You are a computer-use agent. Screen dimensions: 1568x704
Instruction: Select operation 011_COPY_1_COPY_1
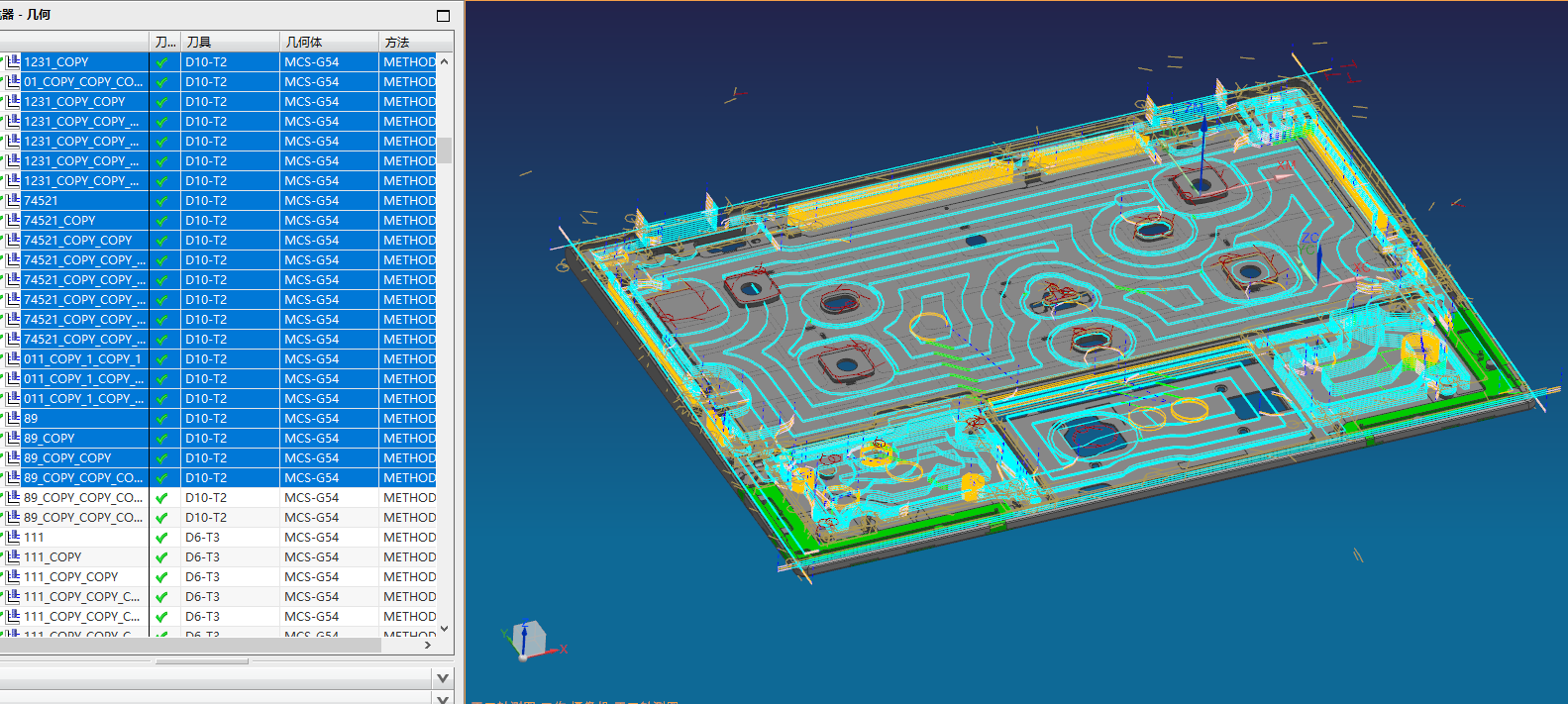[82, 358]
